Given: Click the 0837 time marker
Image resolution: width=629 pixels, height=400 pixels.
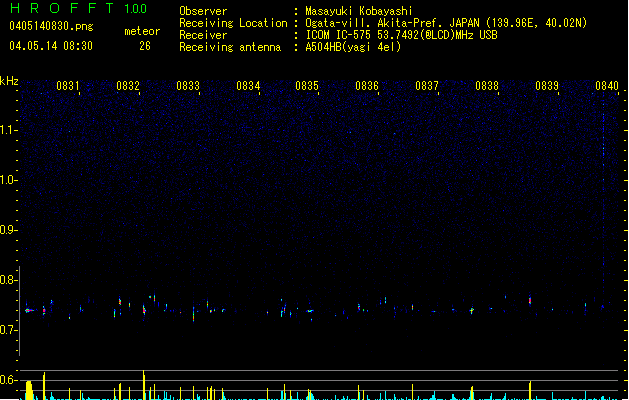Looking at the screenshot, I should (427, 86).
